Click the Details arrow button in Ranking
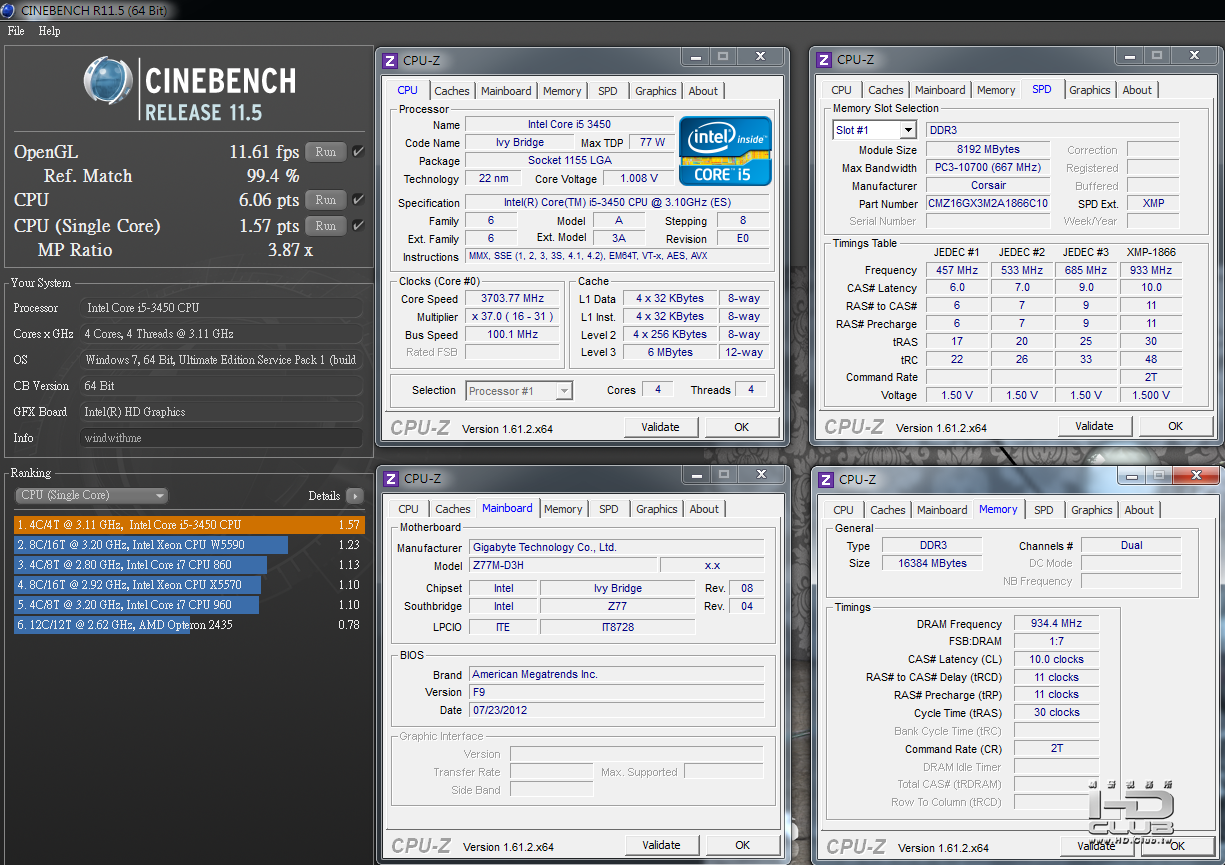This screenshot has height=865, width=1225. [x=354, y=496]
